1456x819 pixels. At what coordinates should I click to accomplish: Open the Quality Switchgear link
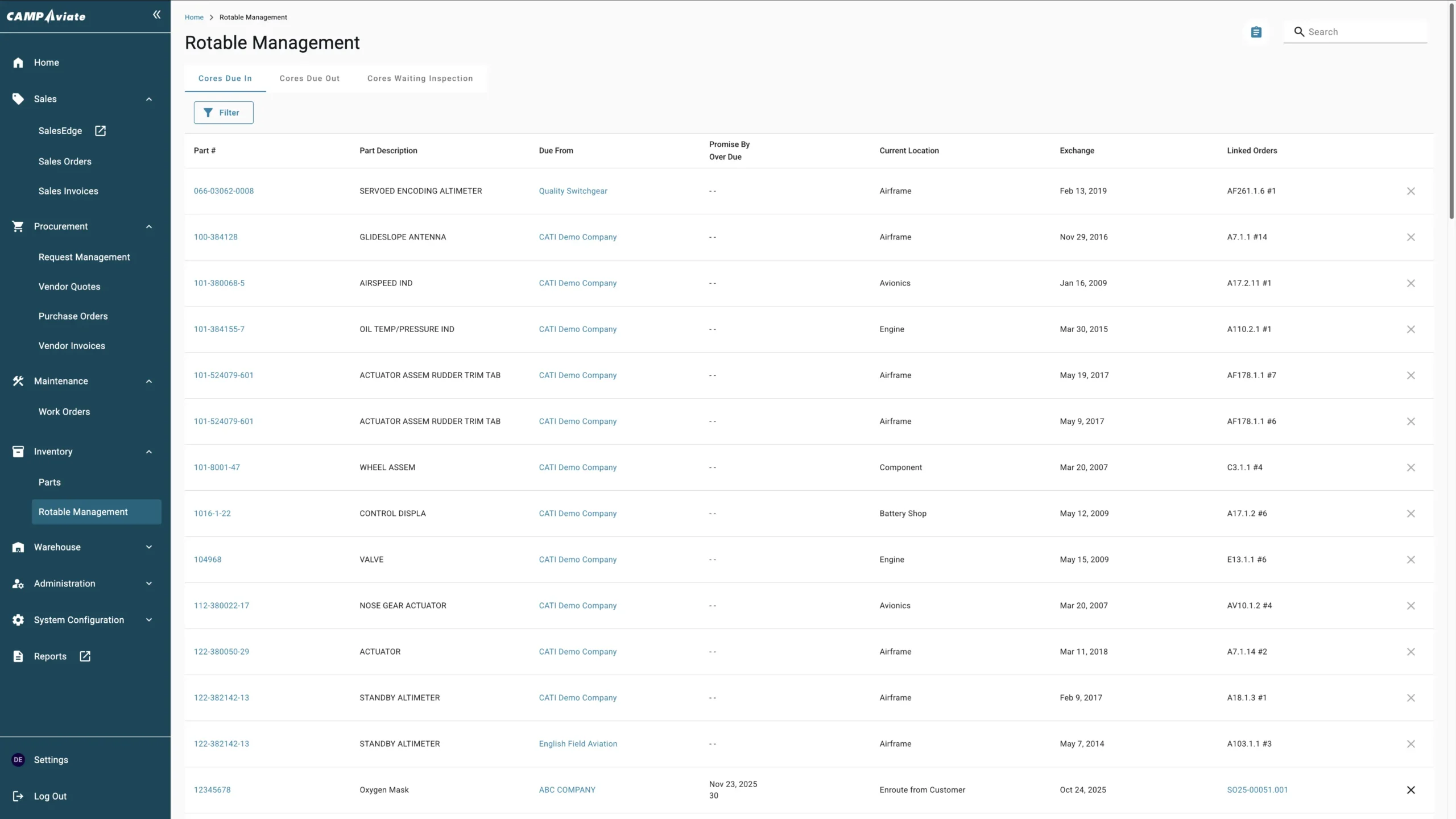pos(573,191)
